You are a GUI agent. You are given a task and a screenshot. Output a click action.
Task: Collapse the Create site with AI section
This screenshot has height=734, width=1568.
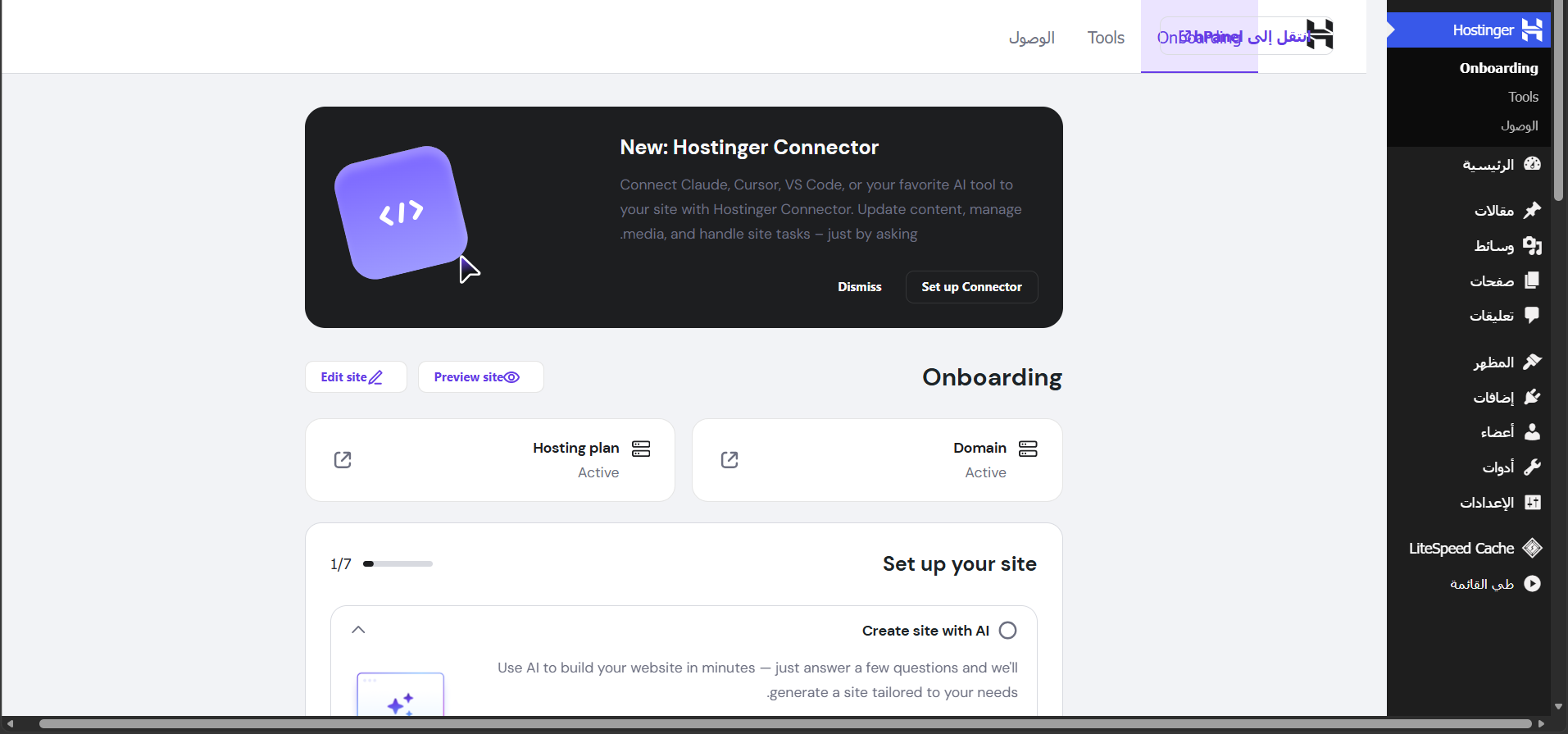pos(358,630)
